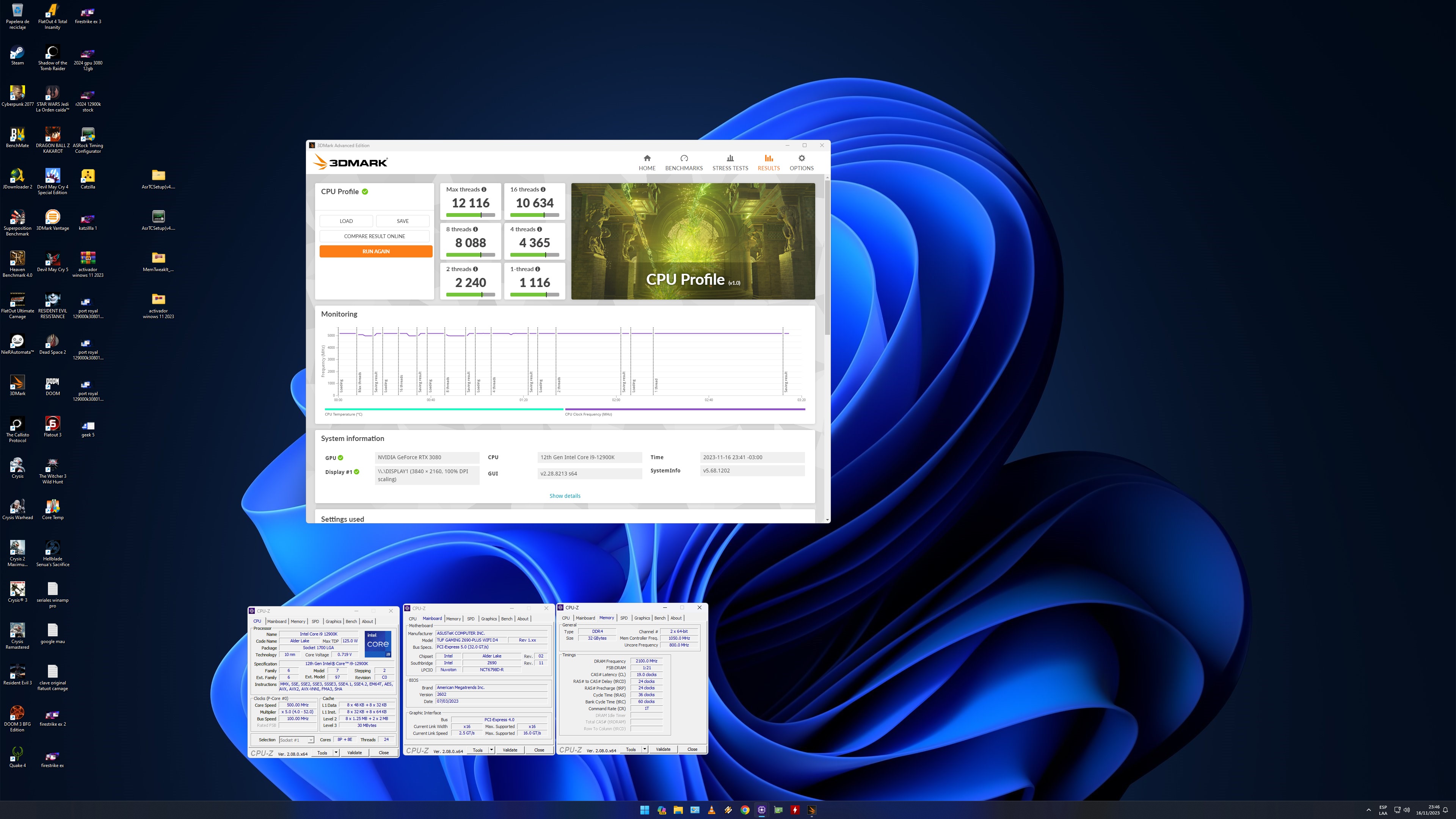This screenshot has width=1456, height=819.
Task: Click the 1-thread score bar
Action: tap(535, 295)
